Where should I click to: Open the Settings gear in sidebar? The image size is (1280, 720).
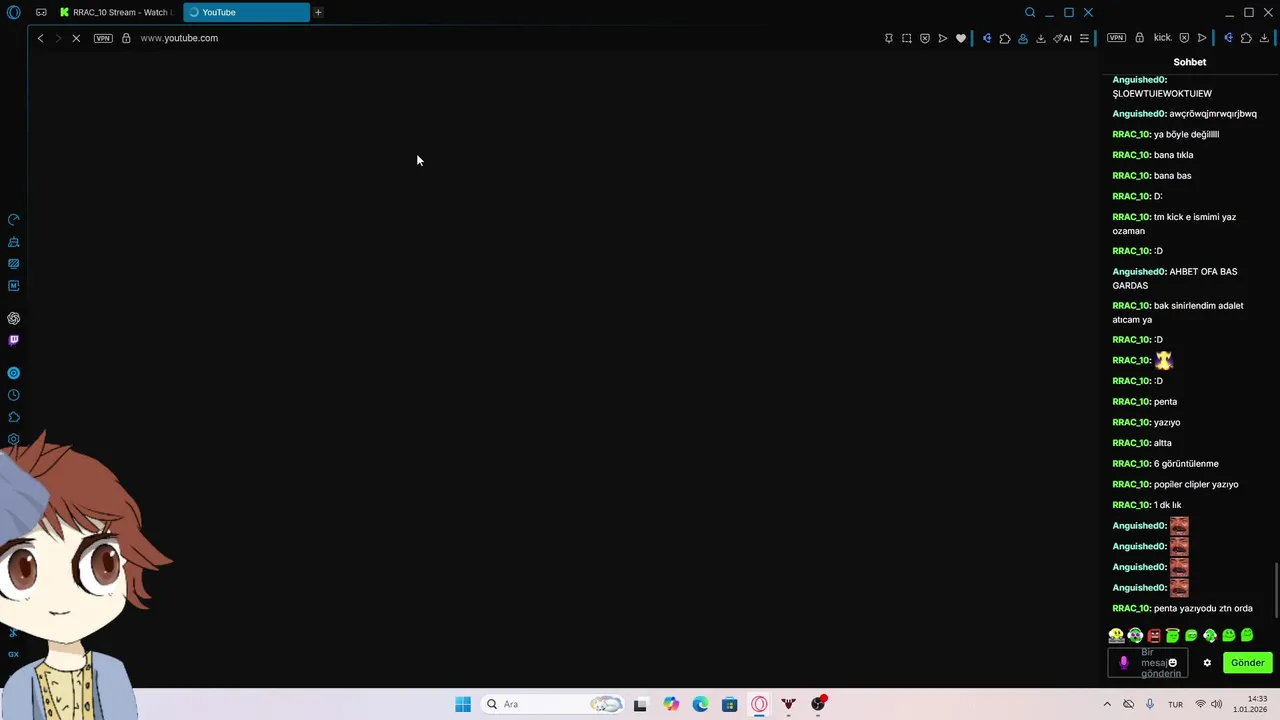14,439
